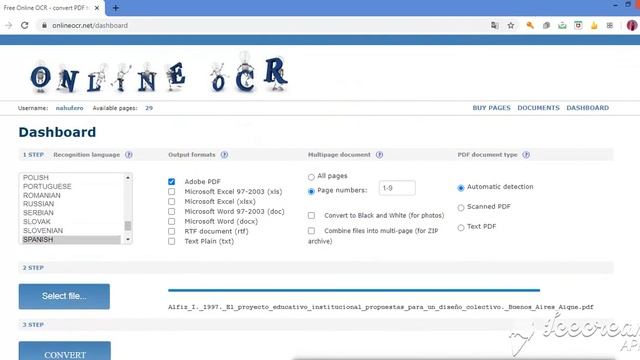
Task: Reload the page with the refresh icon
Action: [24, 25]
